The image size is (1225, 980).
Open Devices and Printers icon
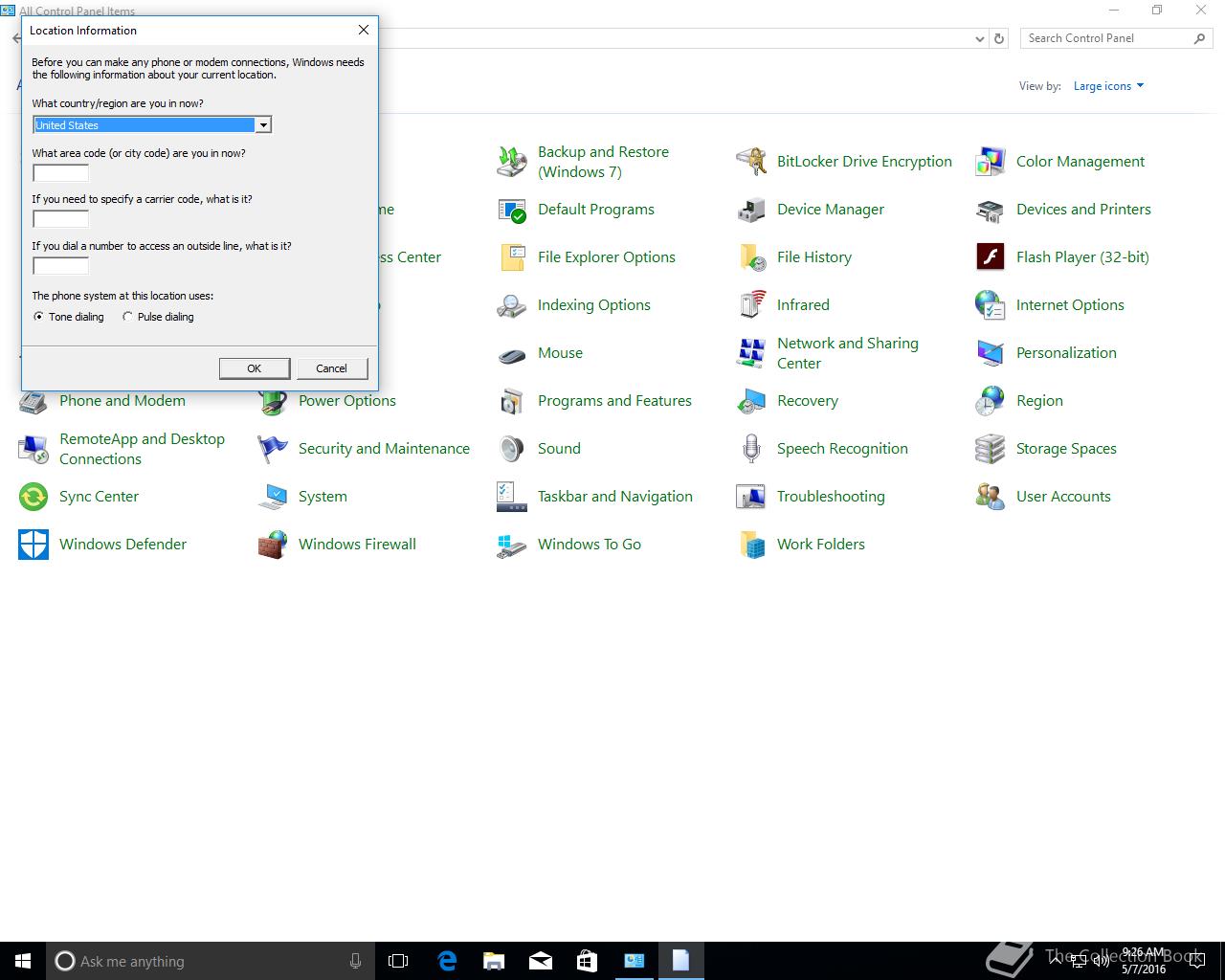991,210
